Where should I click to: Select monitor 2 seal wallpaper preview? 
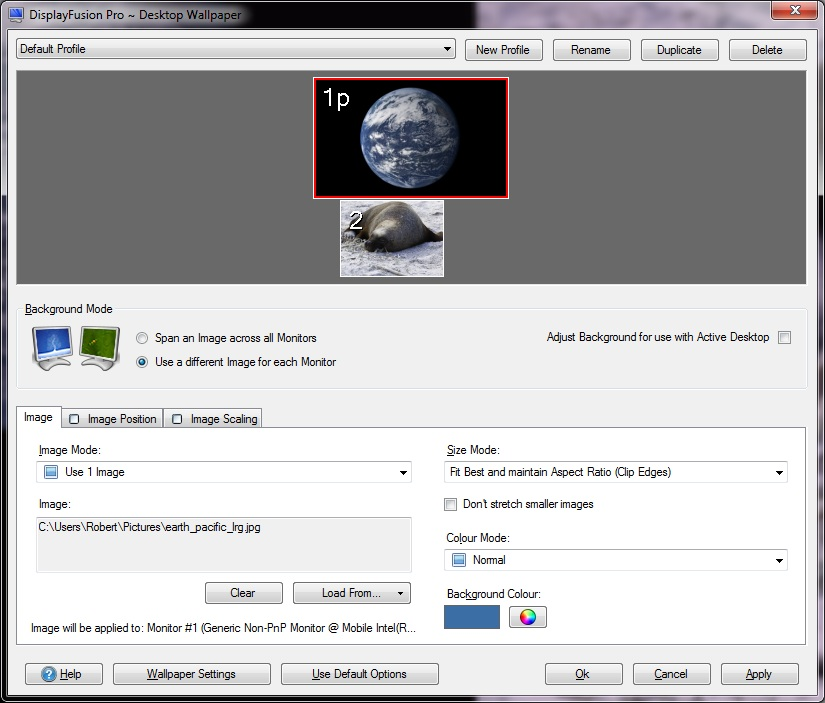click(x=392, y=238)
